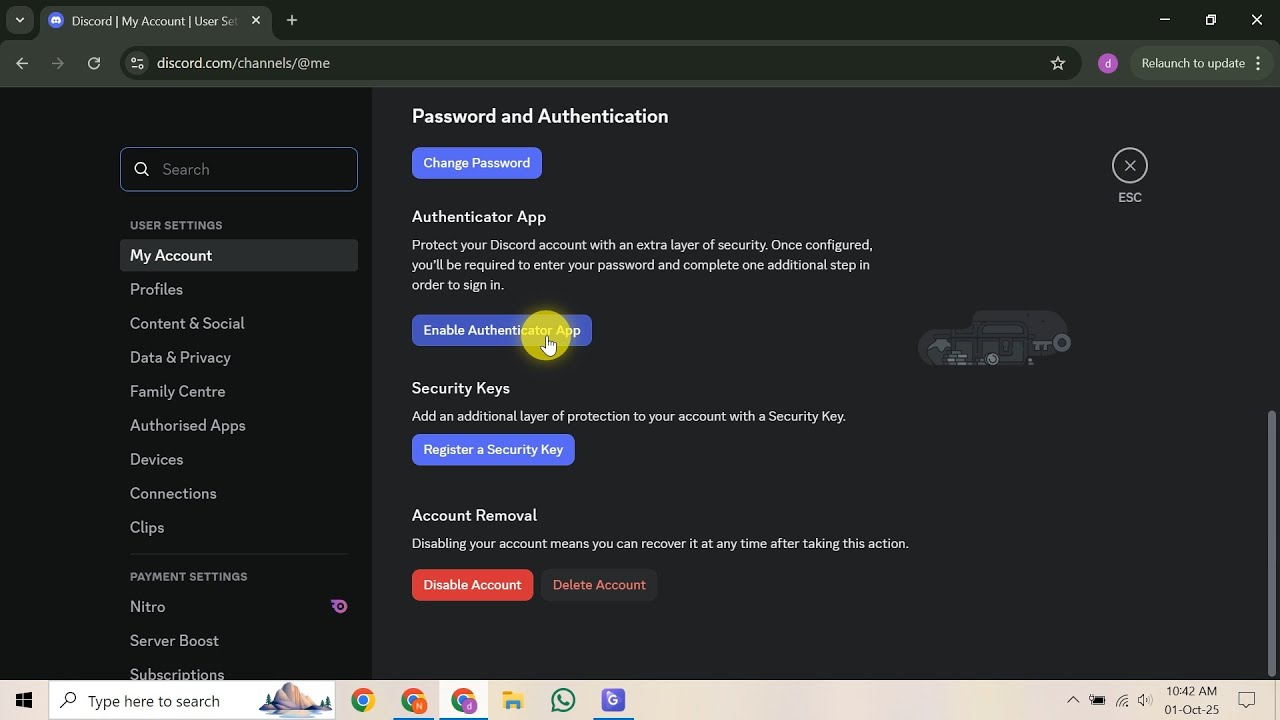The height and width of the screenshot is (720, 1280).
Task: Click the search magnifier icon in settings
Action: pyautogui.click(x=142, y=169)
